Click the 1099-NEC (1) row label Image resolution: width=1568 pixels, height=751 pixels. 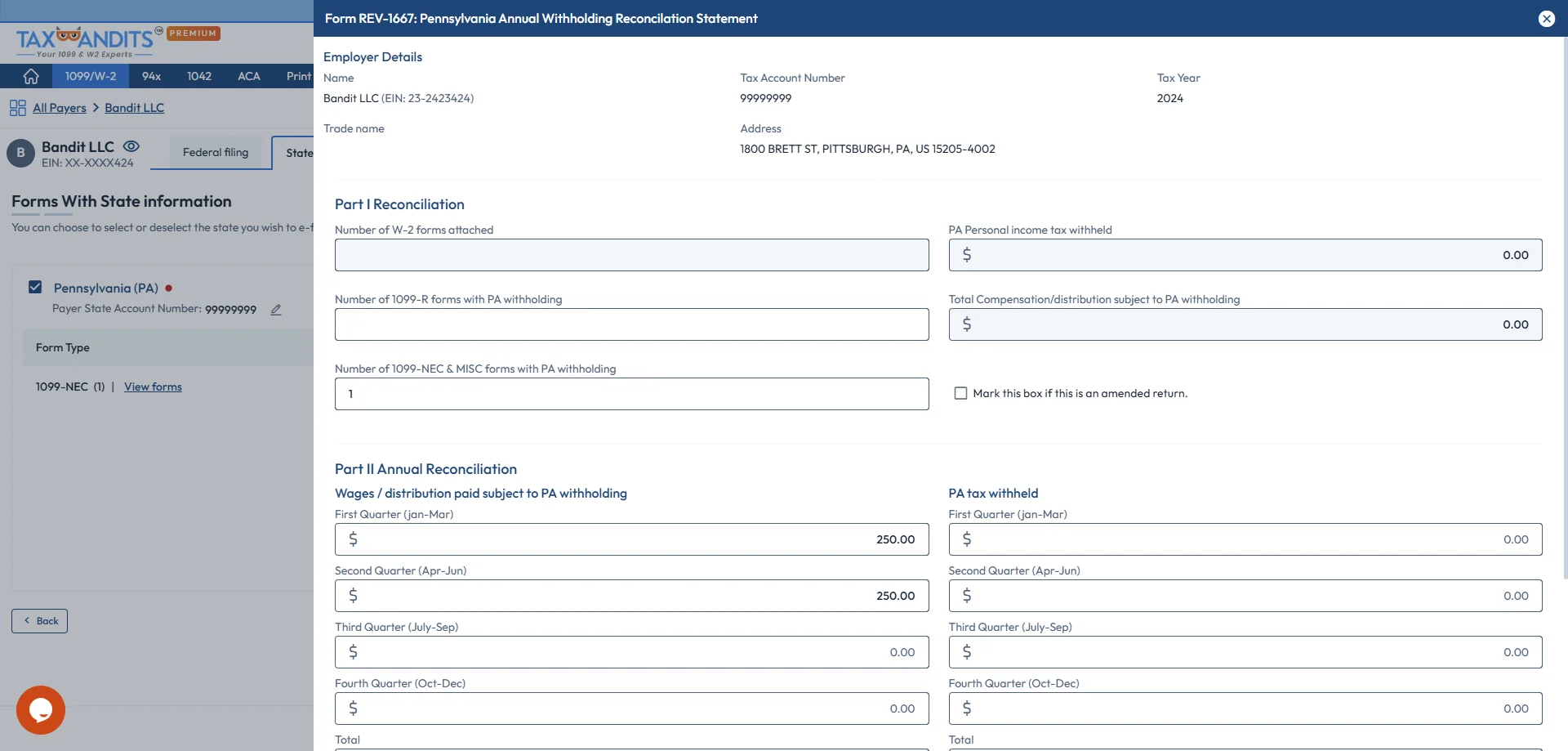click(70, 387)
